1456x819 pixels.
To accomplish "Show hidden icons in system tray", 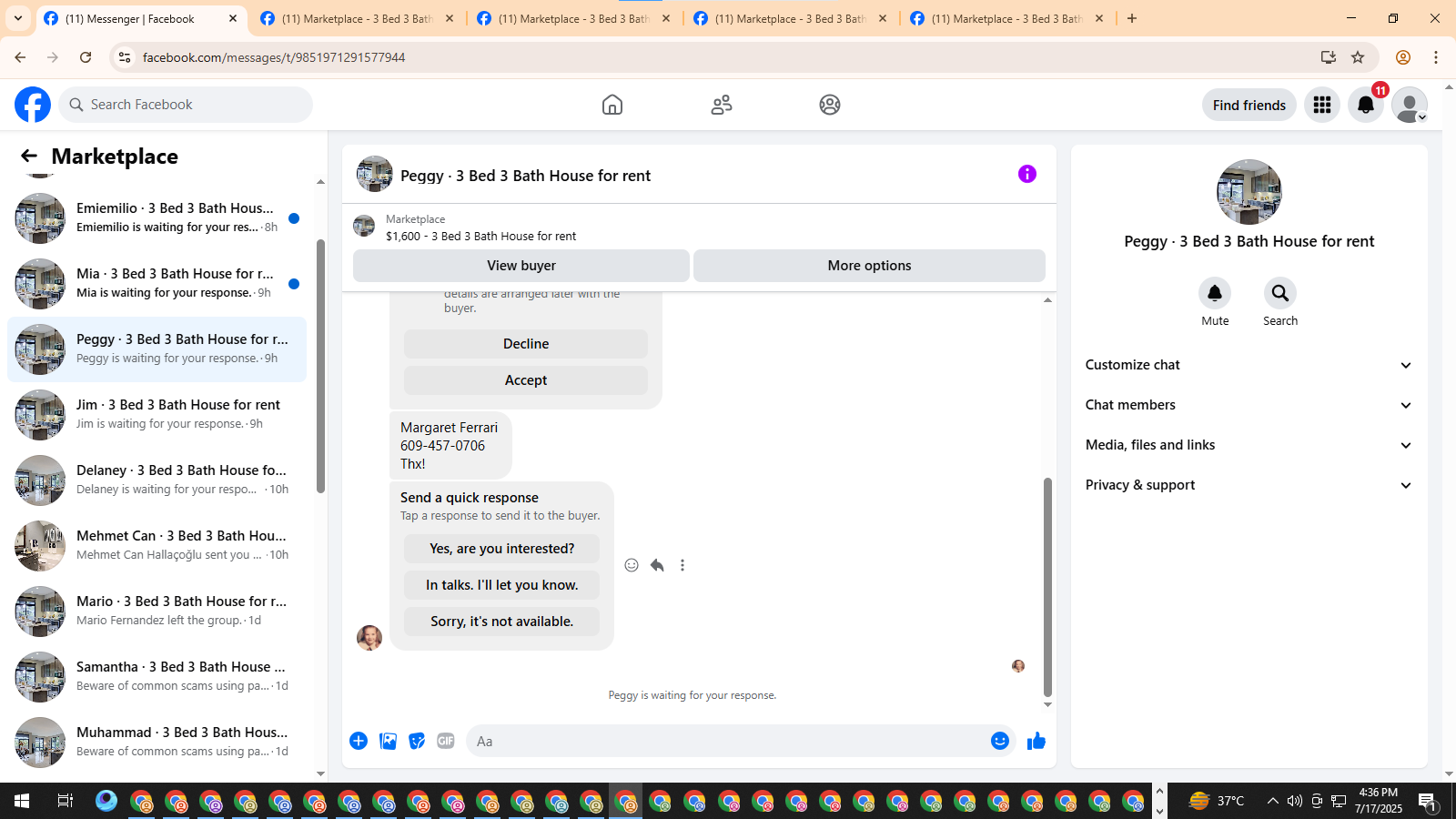I will [1273, 801].
